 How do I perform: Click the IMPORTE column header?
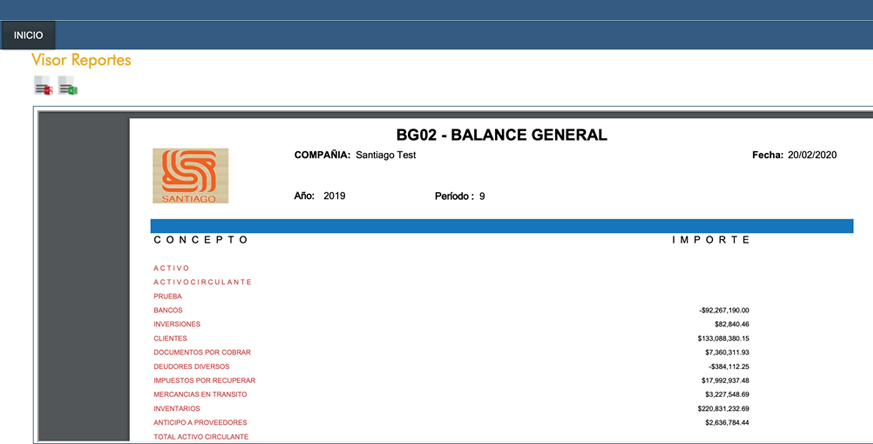click(x=711, y=240)
